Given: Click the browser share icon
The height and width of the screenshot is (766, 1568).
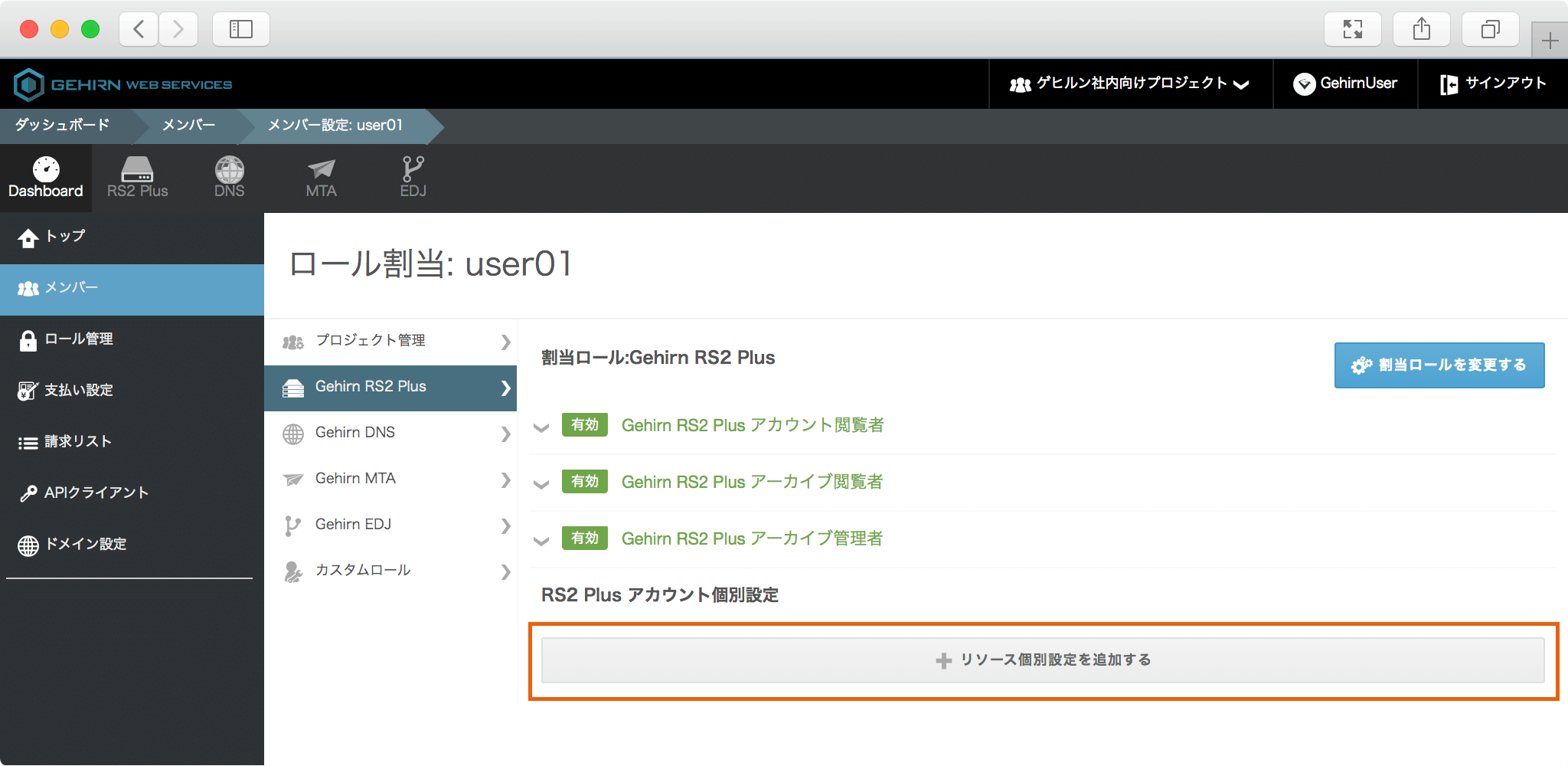Looking at the screenshot, I should pos(1421,30).
